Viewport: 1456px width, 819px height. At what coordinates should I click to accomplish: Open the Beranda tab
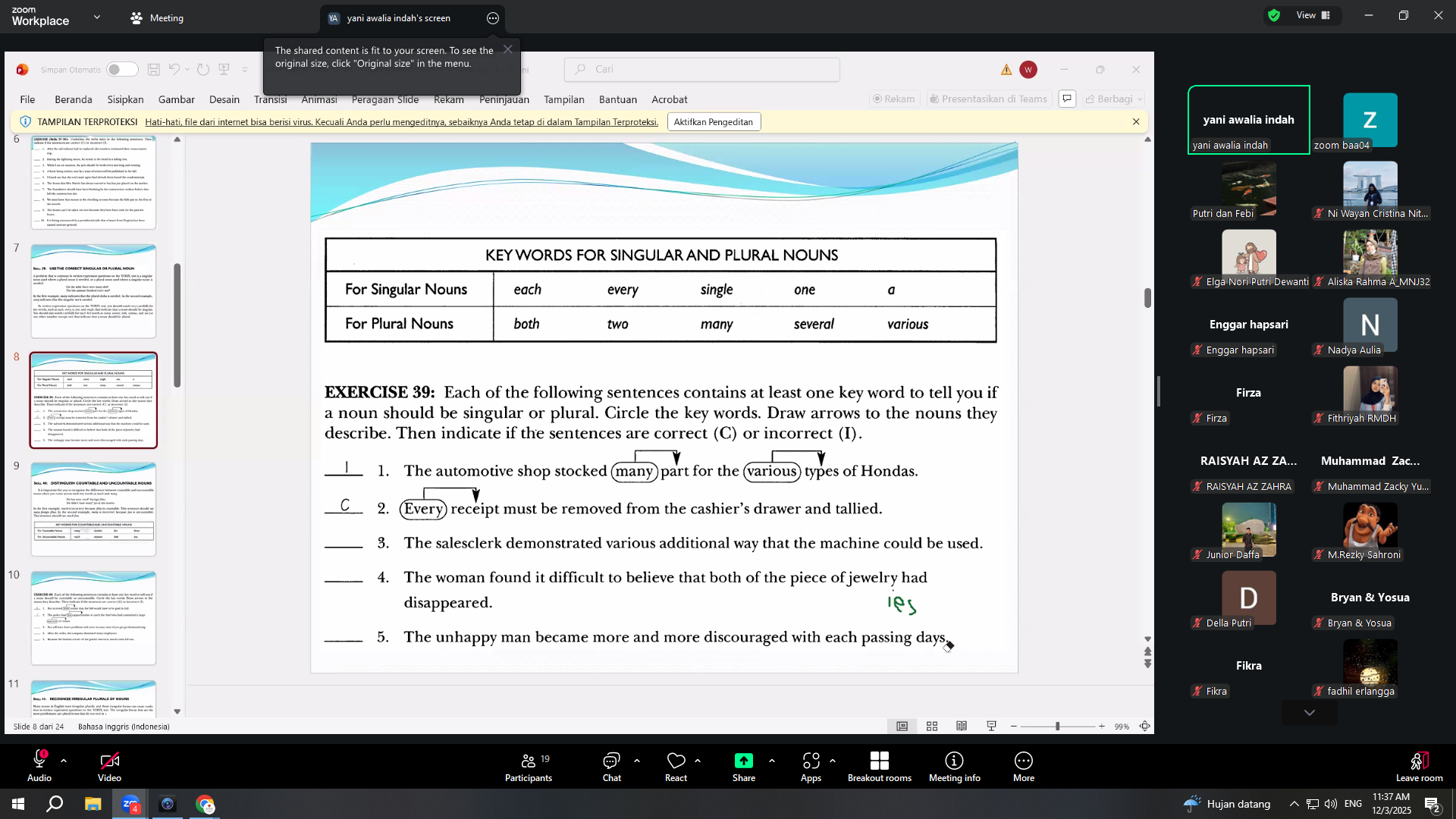[x=73, y=99]
